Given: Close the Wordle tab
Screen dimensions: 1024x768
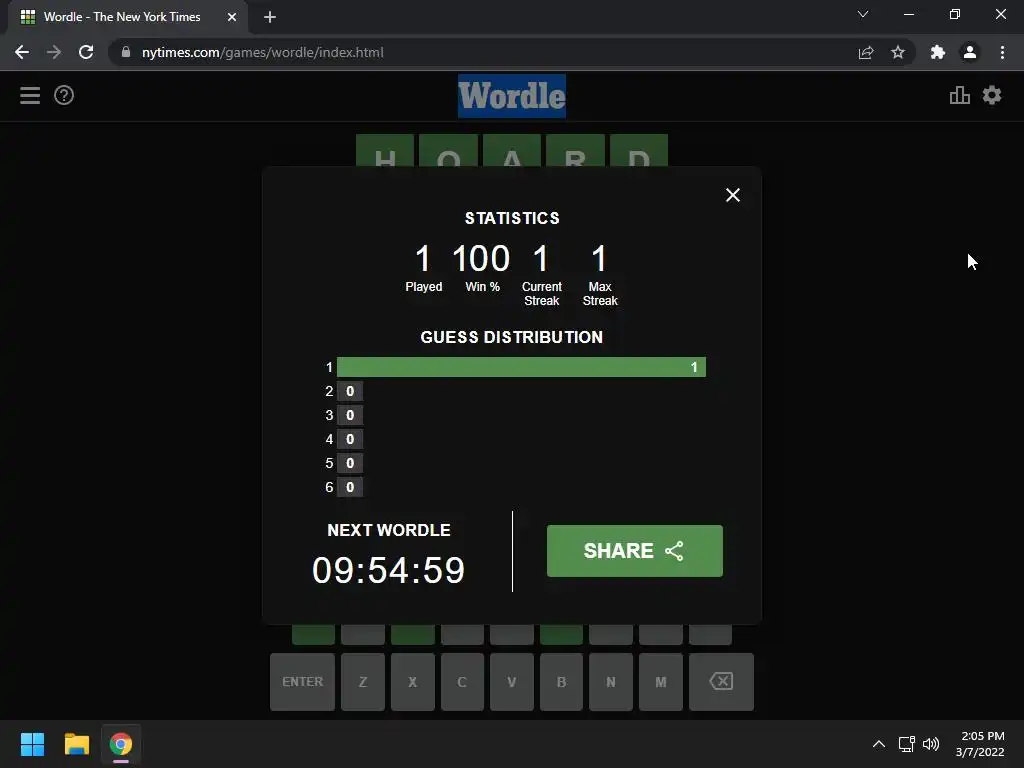Looking at the screenshot, I should point(232,17).
